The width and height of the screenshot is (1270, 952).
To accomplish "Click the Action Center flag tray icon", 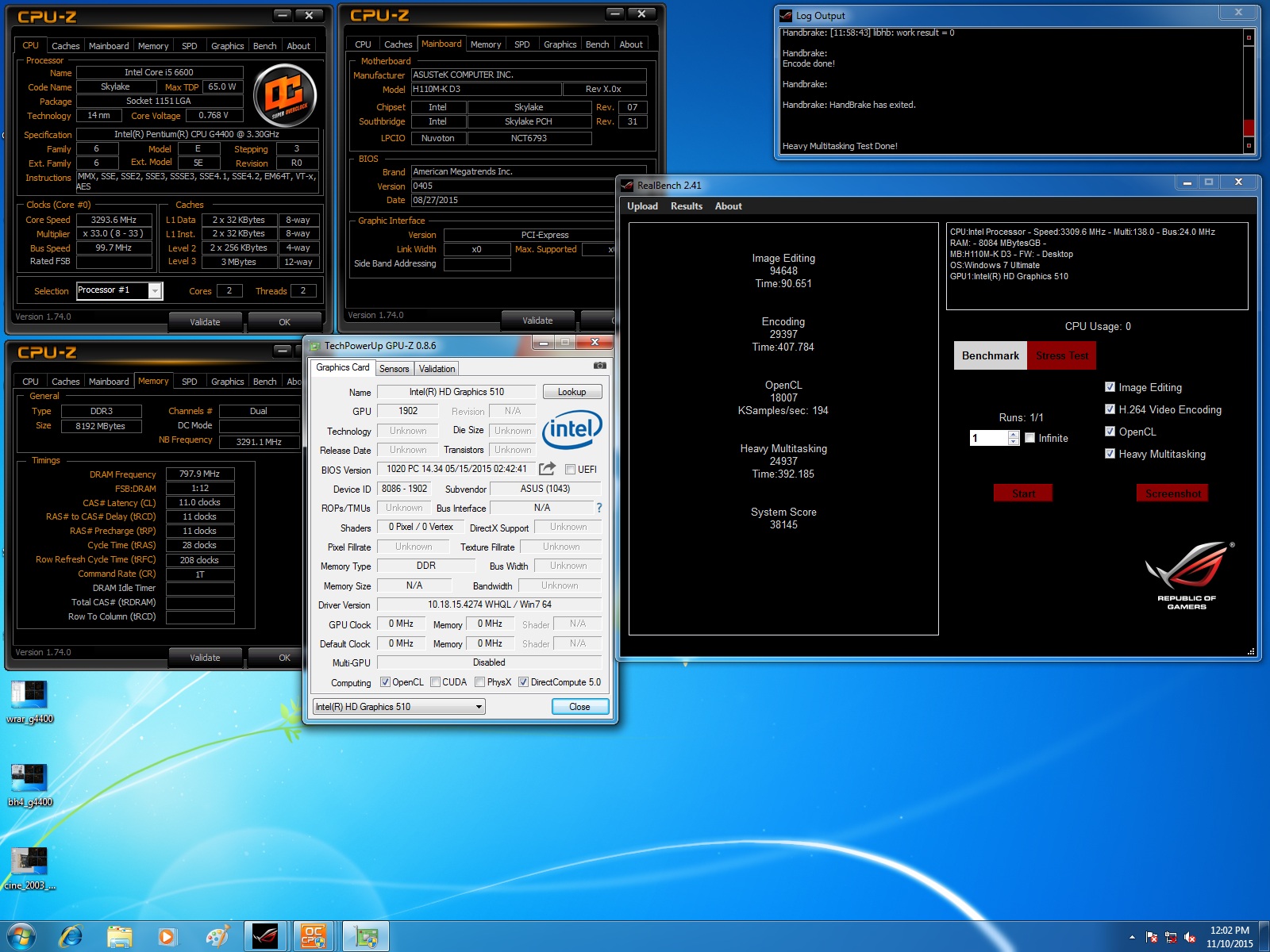I will (x=1152, y=937).
